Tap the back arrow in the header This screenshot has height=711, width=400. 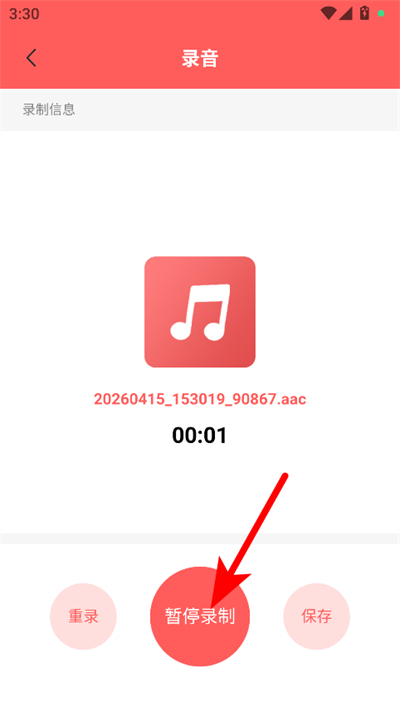point(31,58)
